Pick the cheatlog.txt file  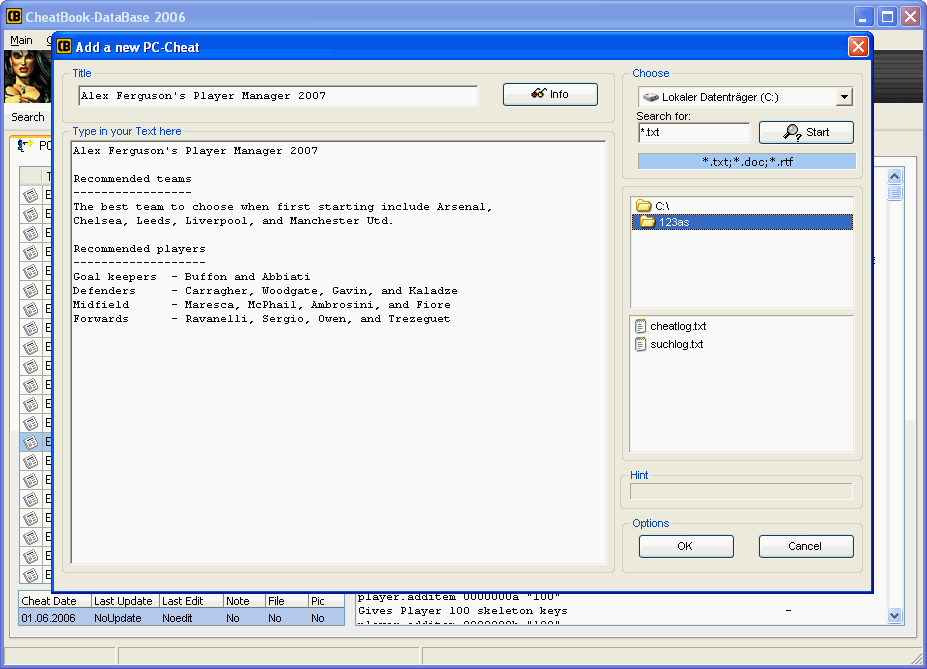678,326
